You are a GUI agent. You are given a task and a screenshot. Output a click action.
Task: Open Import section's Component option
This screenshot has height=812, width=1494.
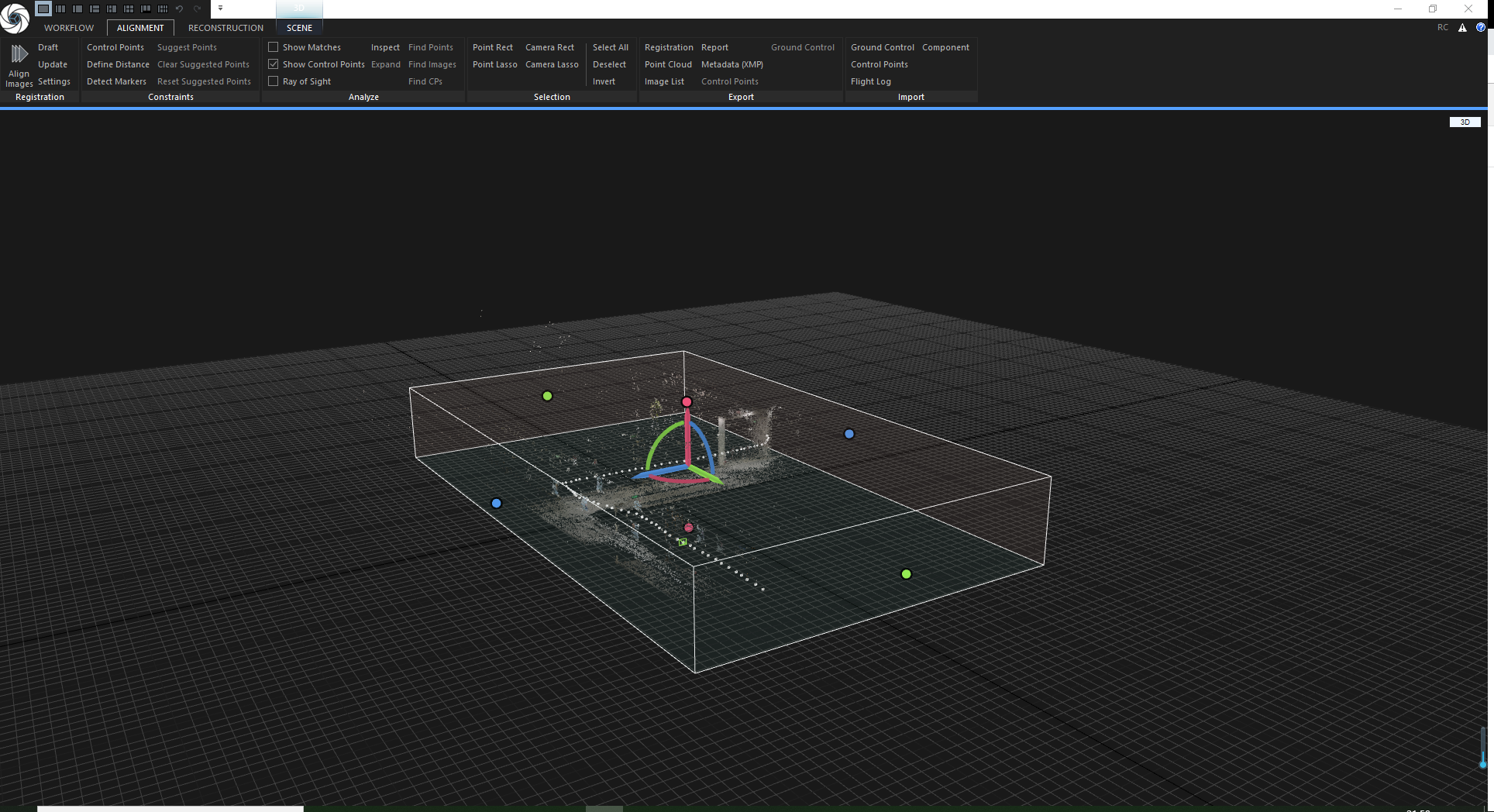point(945,47)
